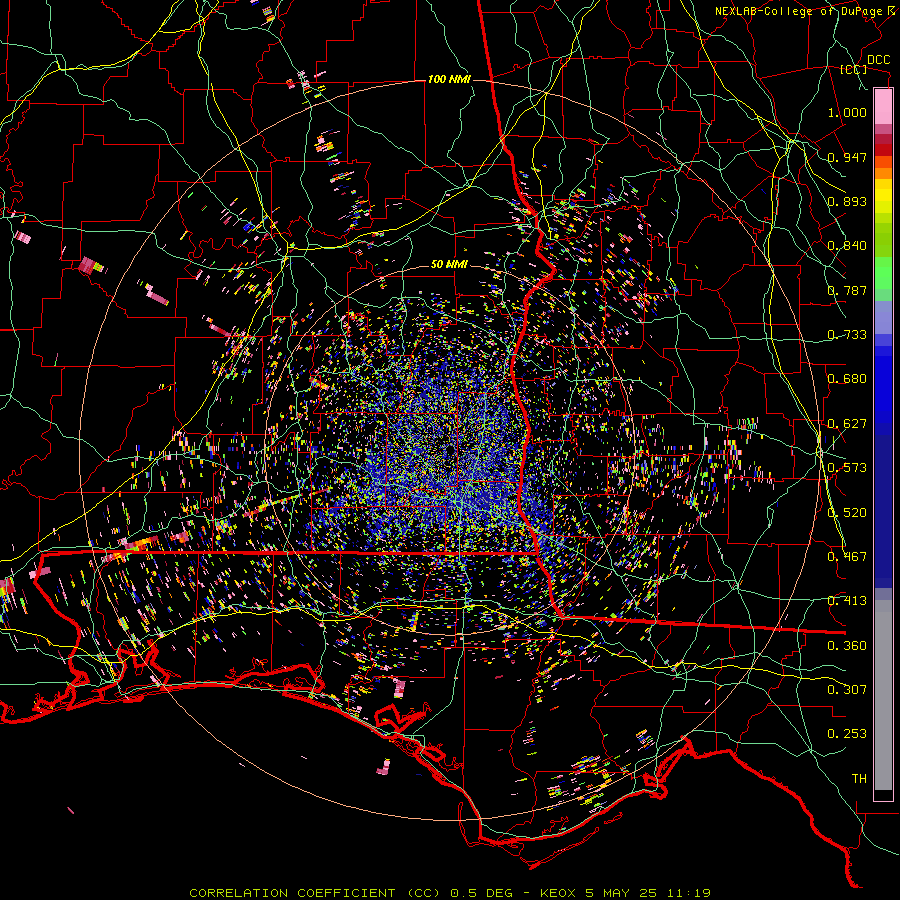Click the 0.733 scale value
Screen dimensions: 900x900
pos(847,335)
